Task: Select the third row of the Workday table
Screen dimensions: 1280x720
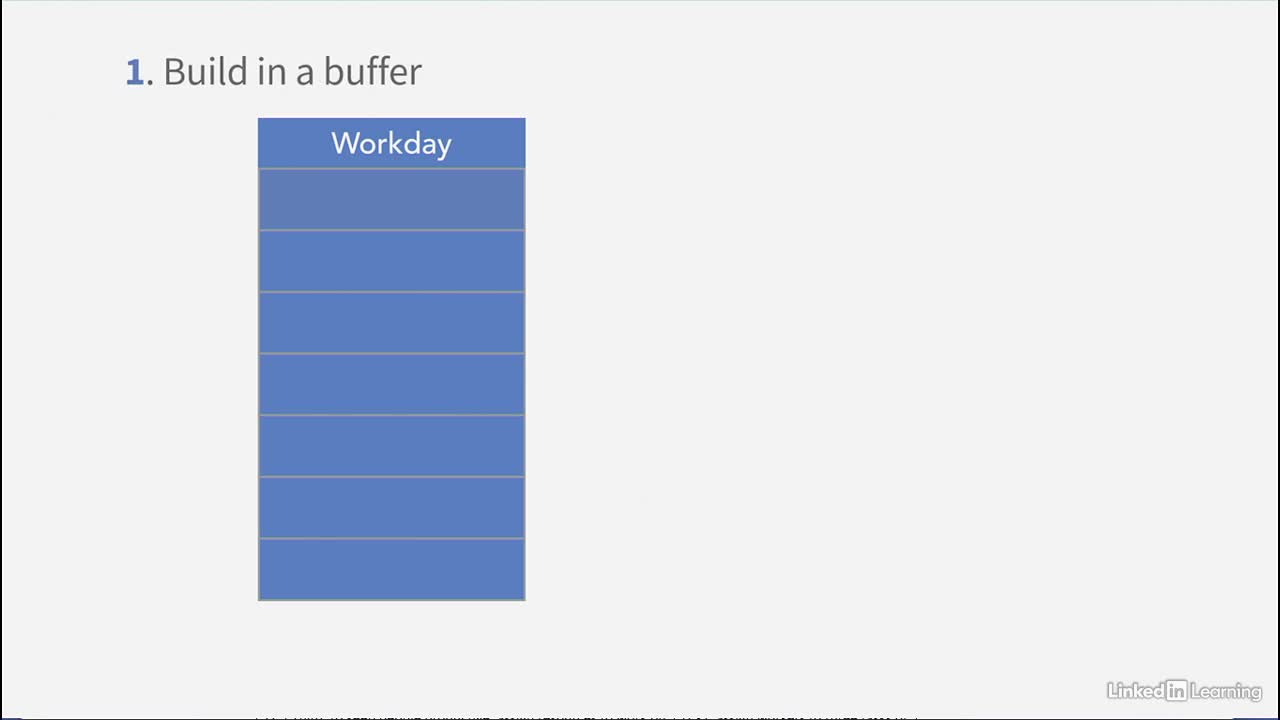Action: click(391, 323)
